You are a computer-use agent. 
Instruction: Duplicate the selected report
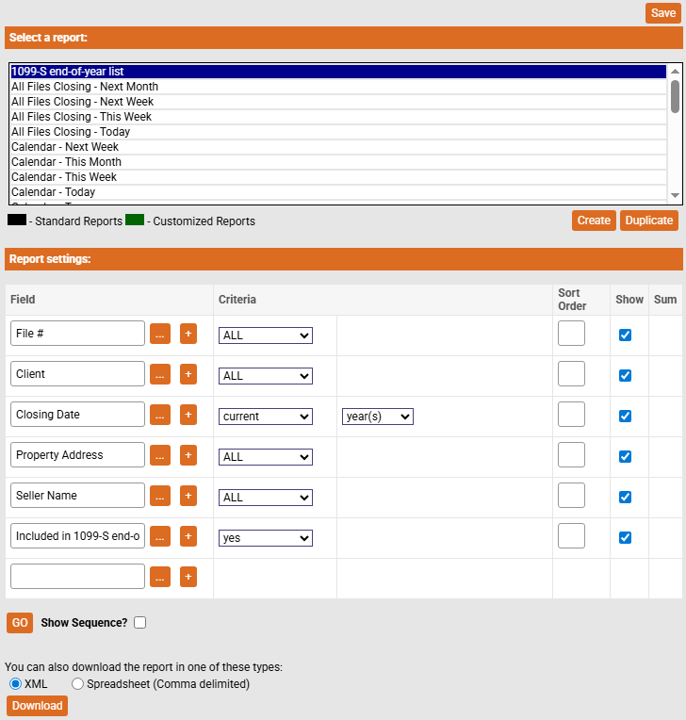(x=649, y=220)
